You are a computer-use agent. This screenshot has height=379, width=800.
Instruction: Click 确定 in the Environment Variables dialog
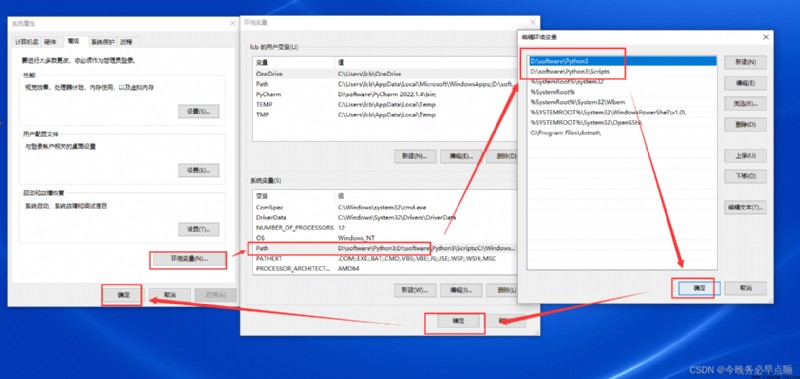(x=459, y=321)
